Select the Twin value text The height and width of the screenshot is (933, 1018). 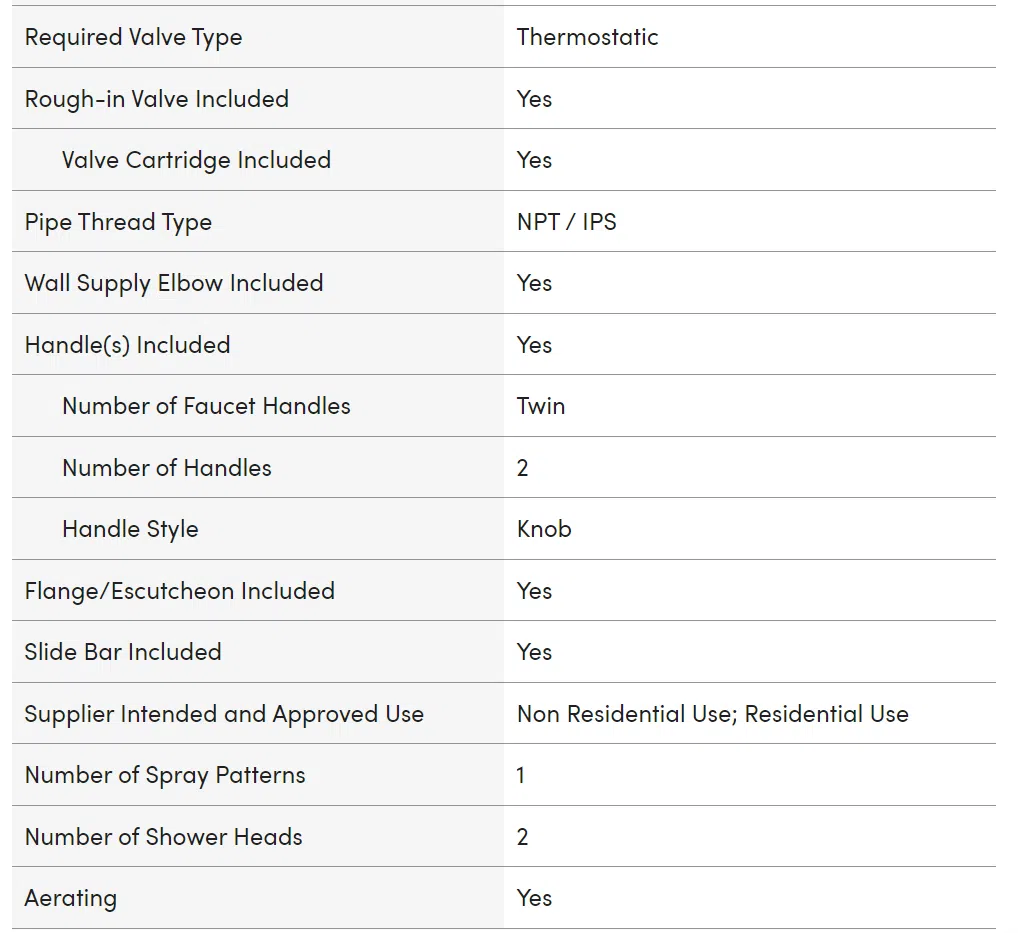pyautogui.click(x=541, y=406)
